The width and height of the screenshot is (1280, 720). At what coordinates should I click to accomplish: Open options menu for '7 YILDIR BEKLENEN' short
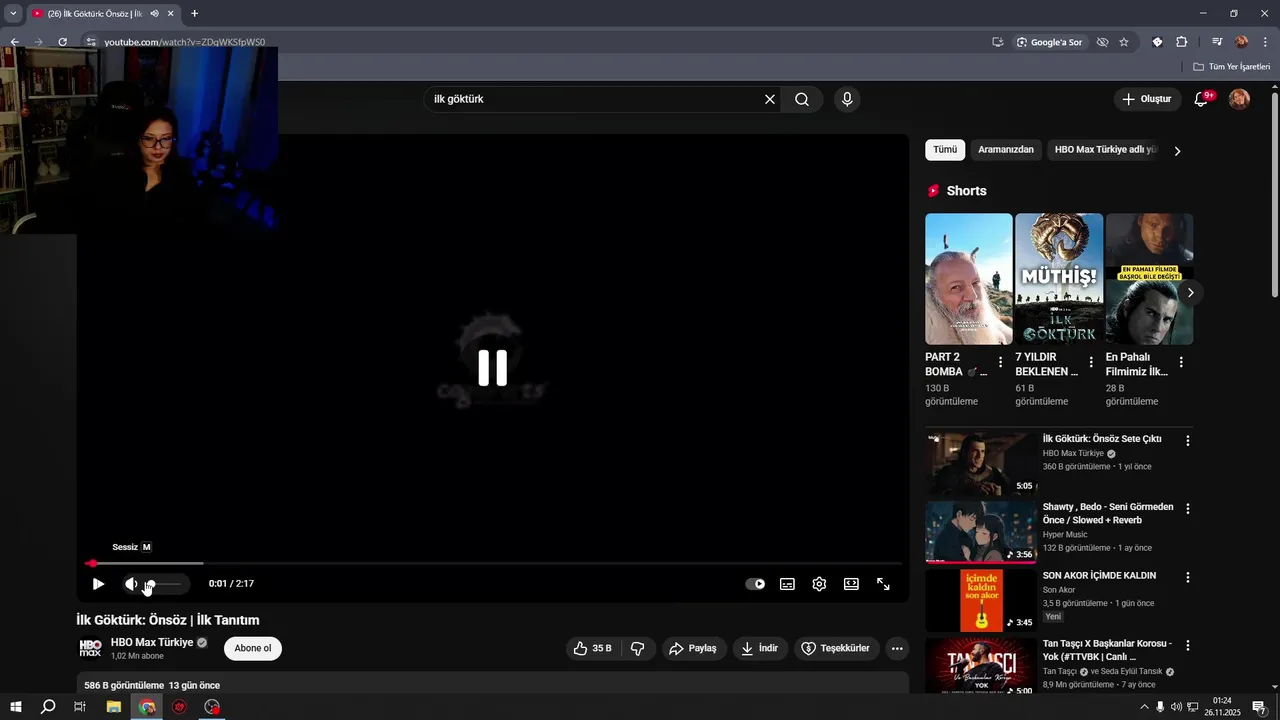(1091, 363)
